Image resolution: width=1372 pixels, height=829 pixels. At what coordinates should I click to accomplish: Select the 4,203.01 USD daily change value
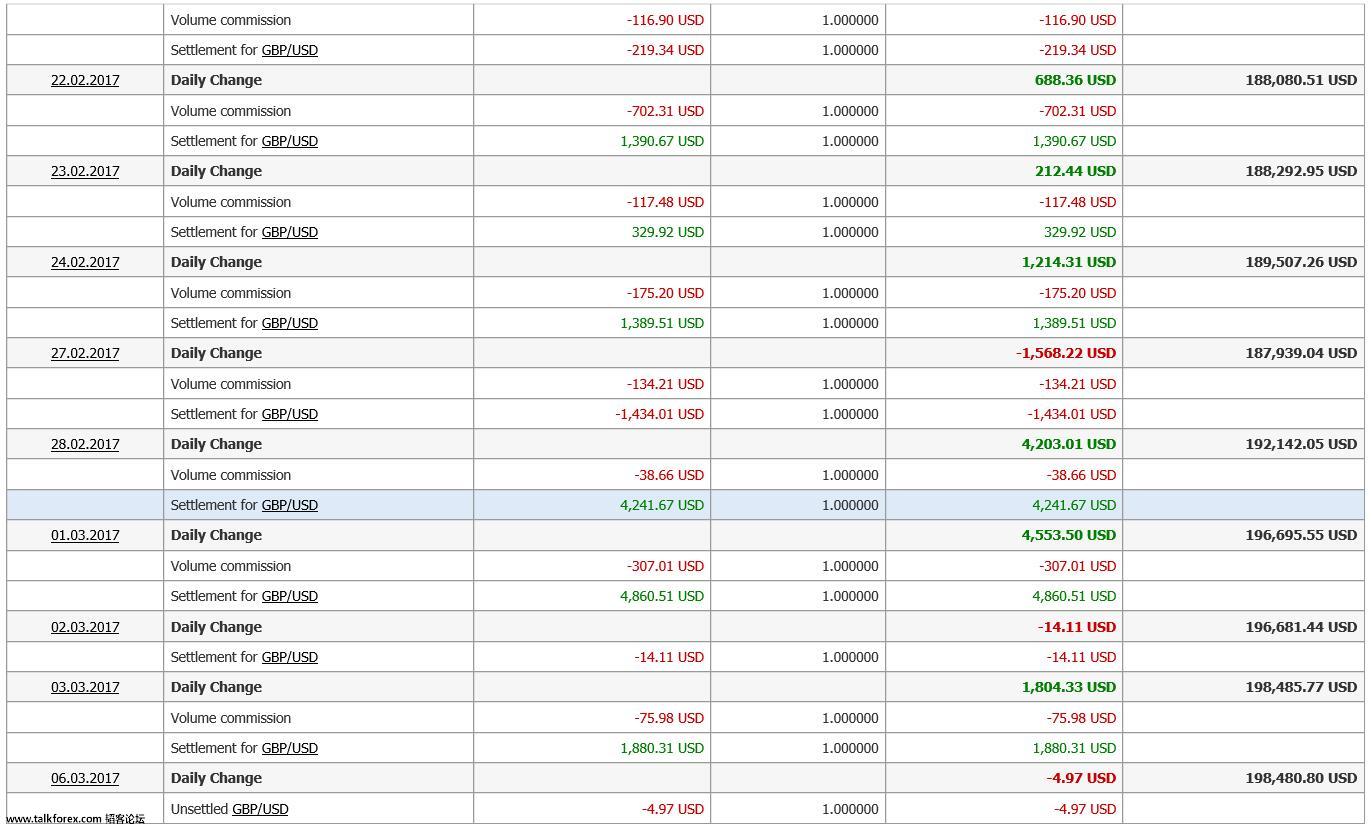[x=1069, y=444]
